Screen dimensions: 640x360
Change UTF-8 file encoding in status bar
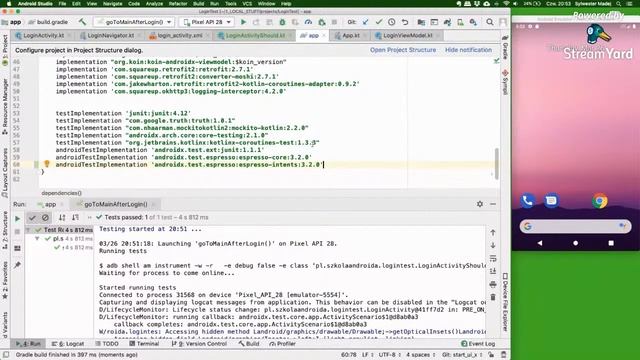click(389, 355)
